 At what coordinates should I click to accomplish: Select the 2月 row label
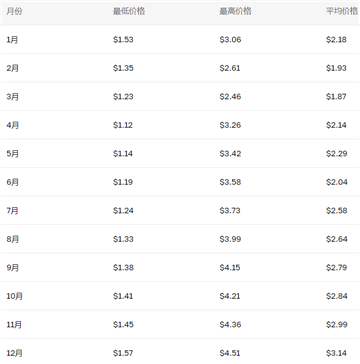(12, 68)
